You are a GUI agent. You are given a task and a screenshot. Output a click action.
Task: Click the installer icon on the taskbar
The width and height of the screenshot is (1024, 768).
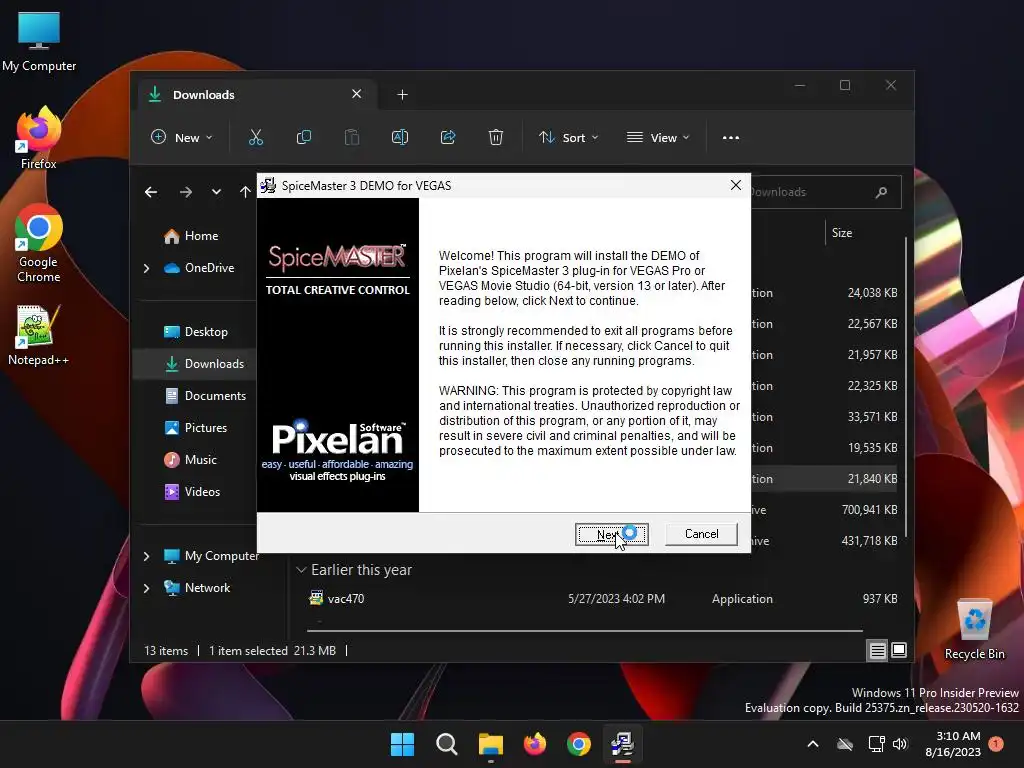(622, 744)
